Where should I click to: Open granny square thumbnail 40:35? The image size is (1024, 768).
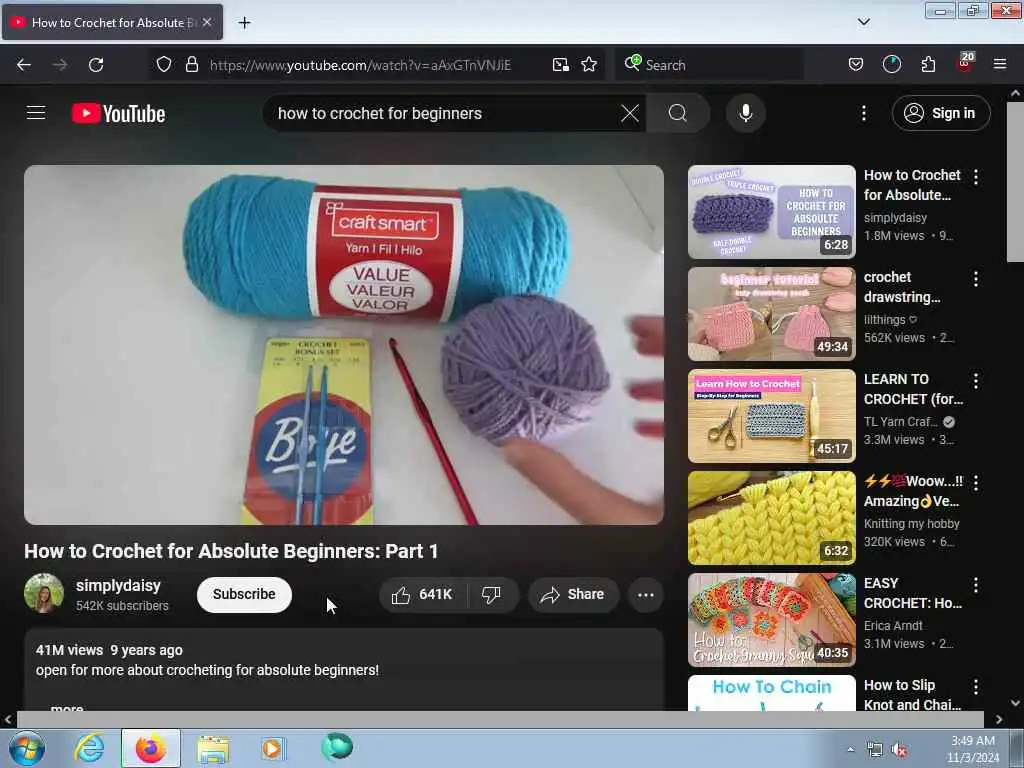tap(771, 620)
